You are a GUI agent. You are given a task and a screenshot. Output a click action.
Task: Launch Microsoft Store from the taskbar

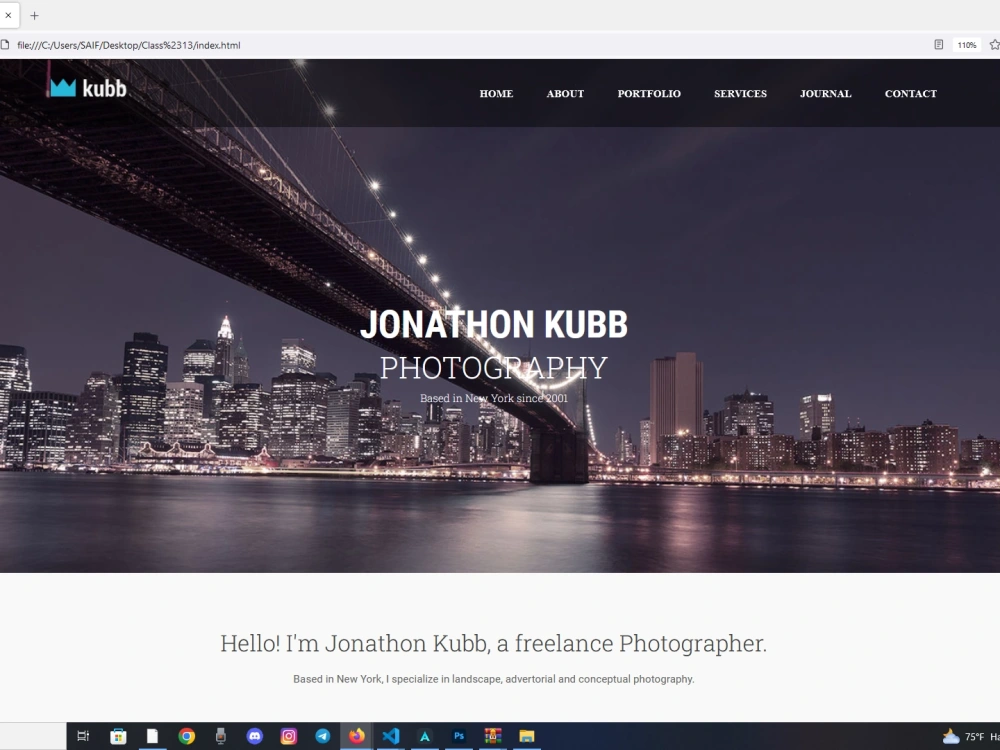click(x=118, y=736)
